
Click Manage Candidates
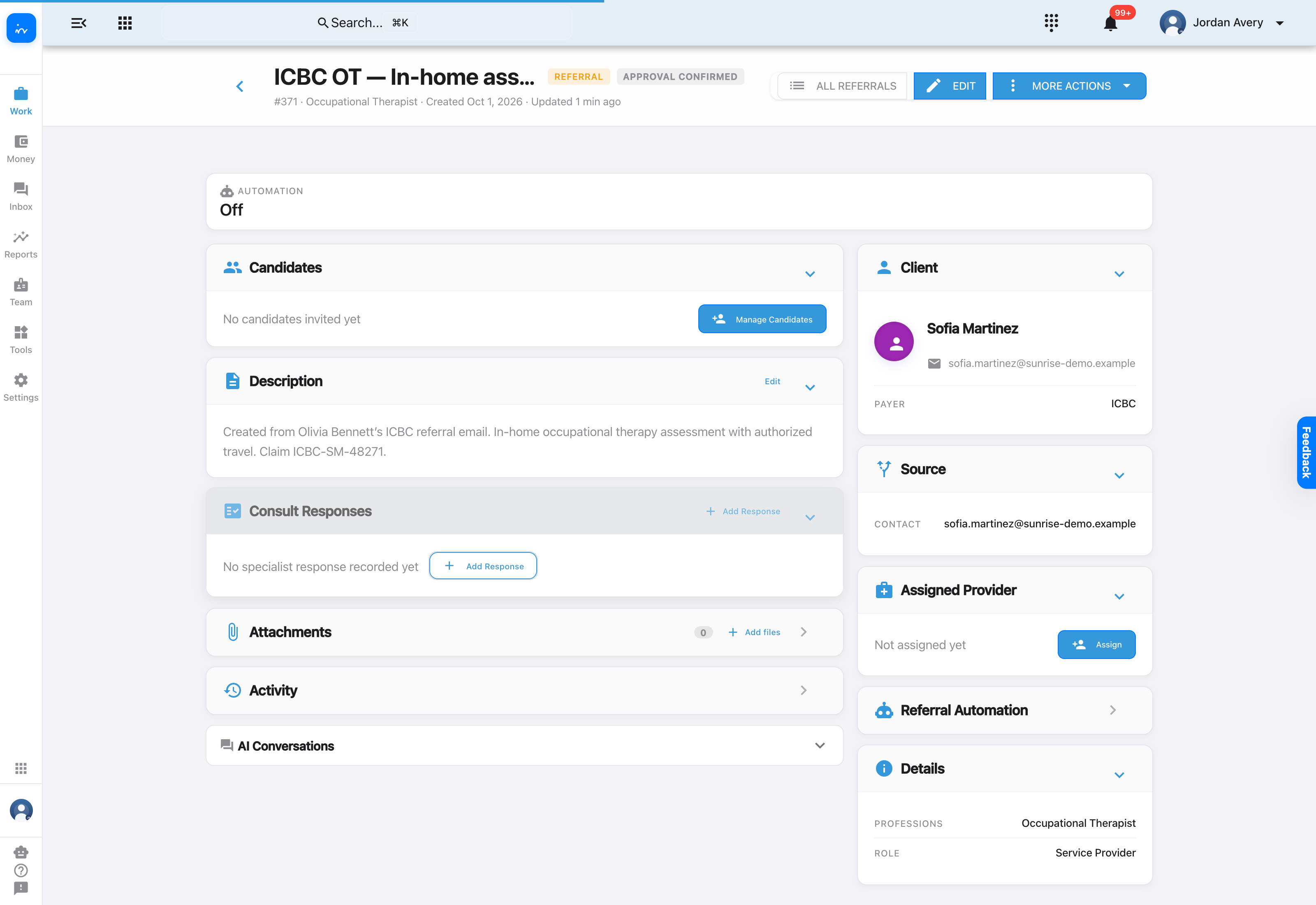click(762, 319)
